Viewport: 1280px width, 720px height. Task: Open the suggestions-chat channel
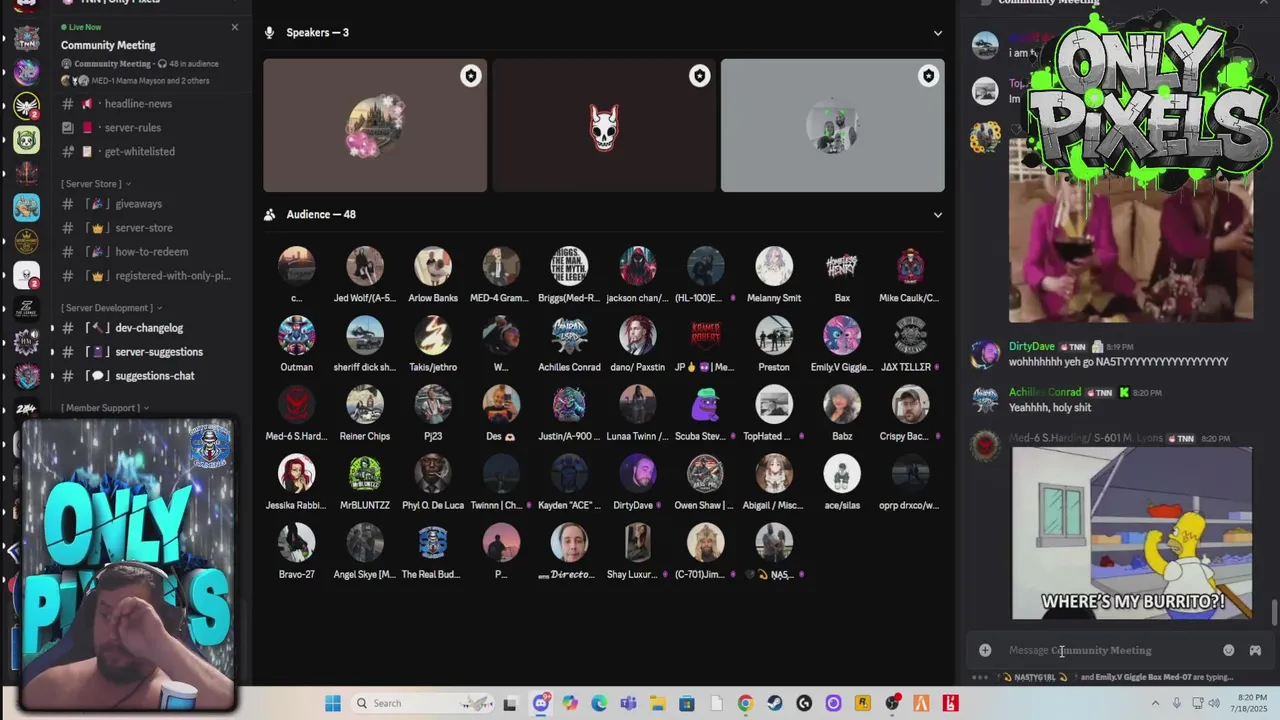150,376
